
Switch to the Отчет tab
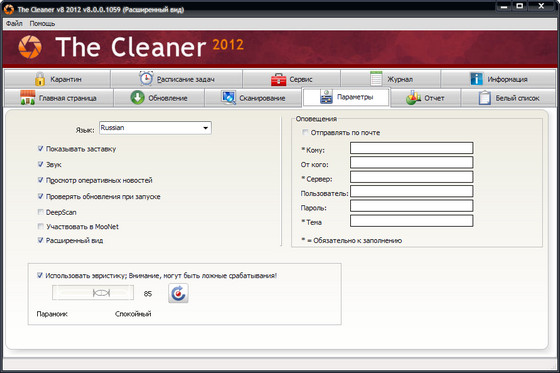click(x=425, y=98)
